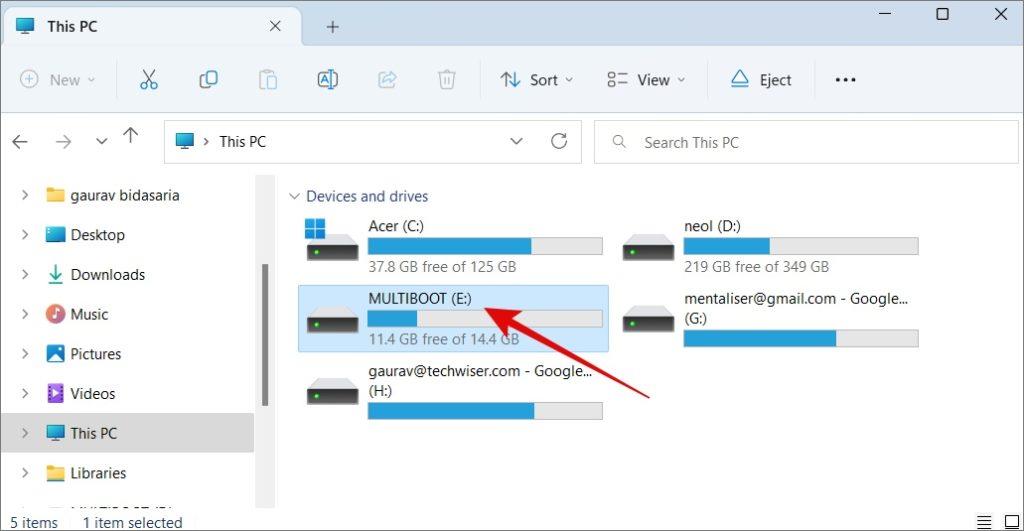Open the New dropdown menu
The height and width of the screenshot is (531, 1024).
coord(57,80)
